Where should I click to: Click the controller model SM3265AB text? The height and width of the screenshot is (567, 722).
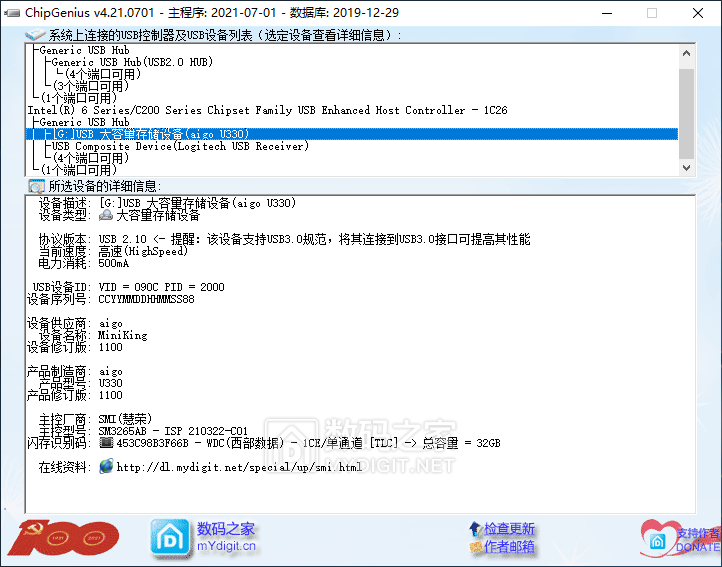[173, 431]
